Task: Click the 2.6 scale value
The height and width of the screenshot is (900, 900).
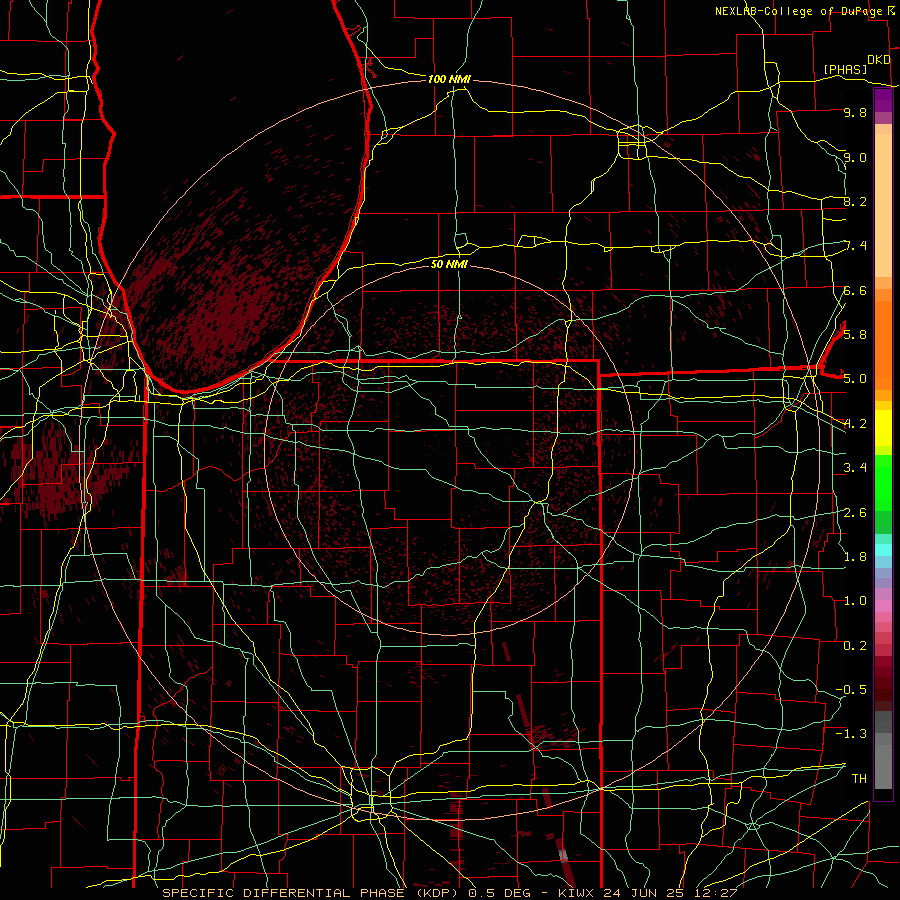Action: (x=855, y=512)
